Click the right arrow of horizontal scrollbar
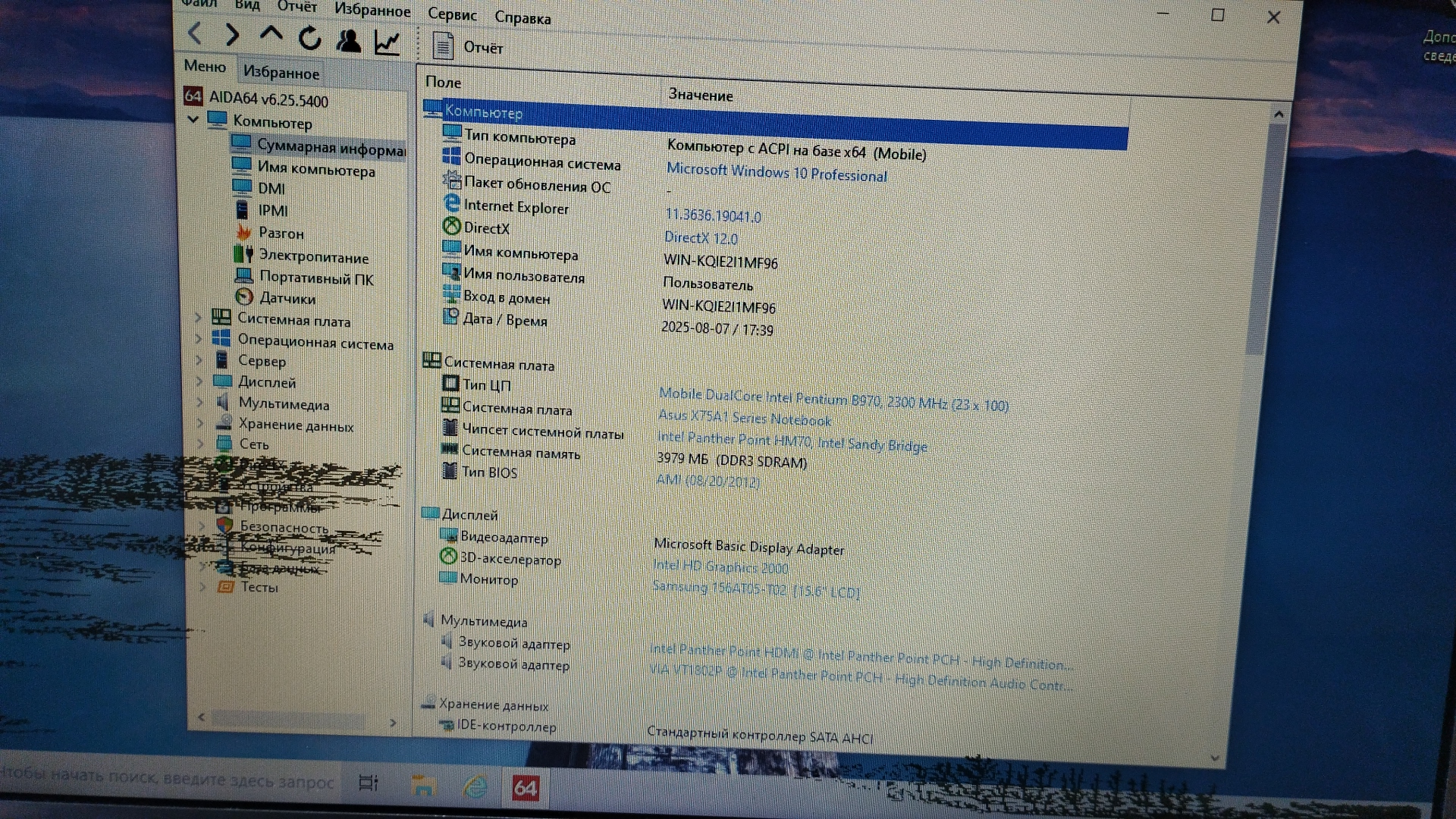 tap(393, 723)
